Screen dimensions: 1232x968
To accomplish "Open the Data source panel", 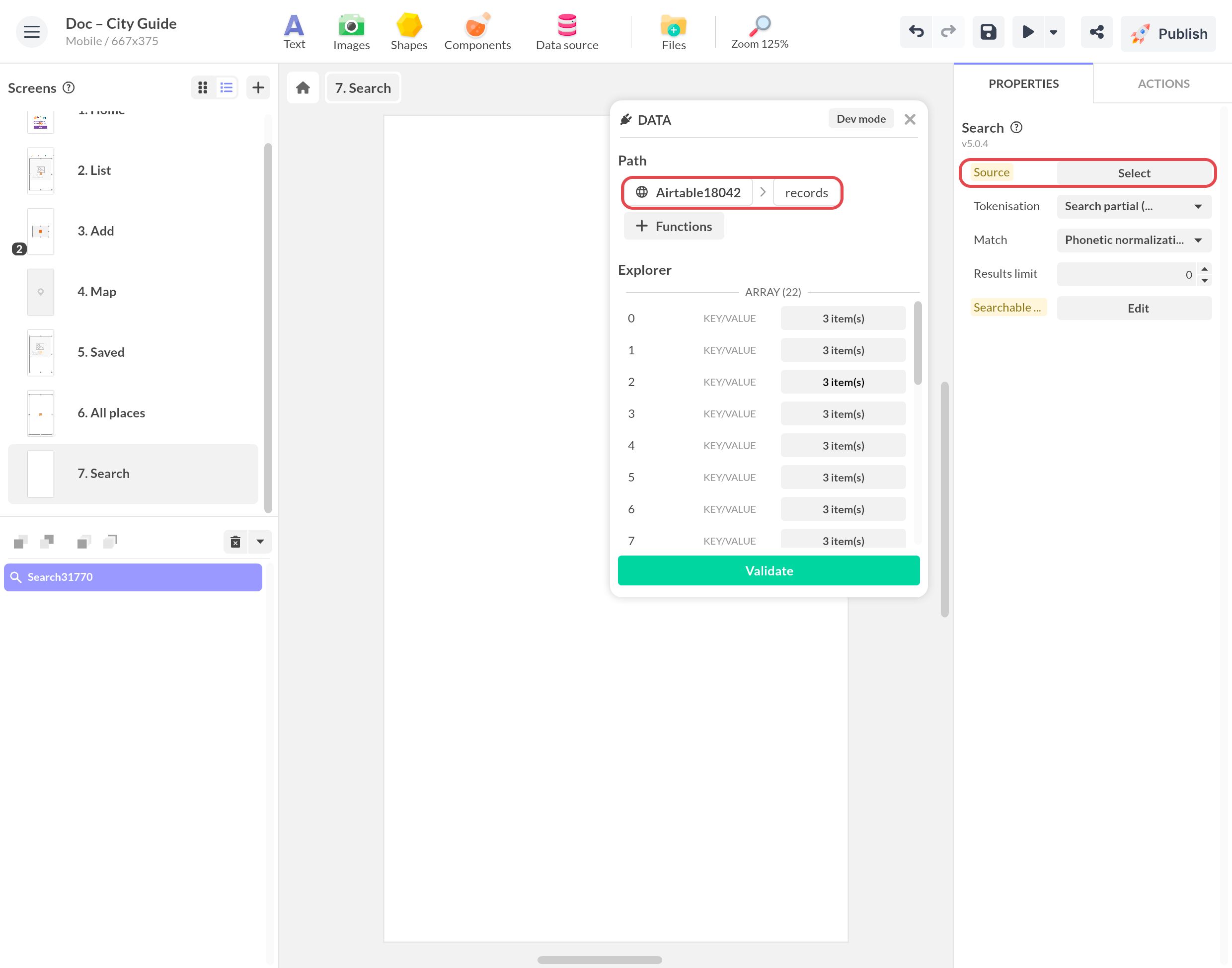I will (x=566, y=32).
